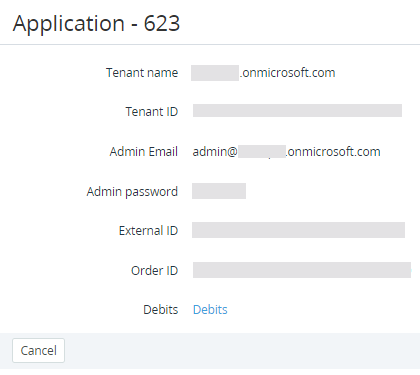
Task: Open the Debits link
Action: (210, 310)
